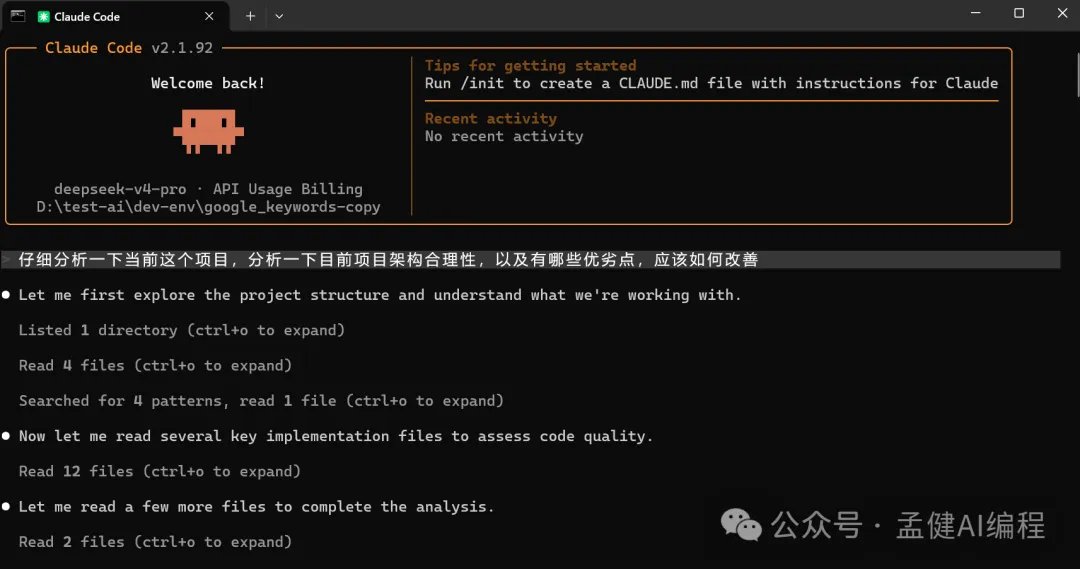Expand the "Read 4 files" output line
The width and height of the screenshot is (1080, 569).
tap(155, 365)
